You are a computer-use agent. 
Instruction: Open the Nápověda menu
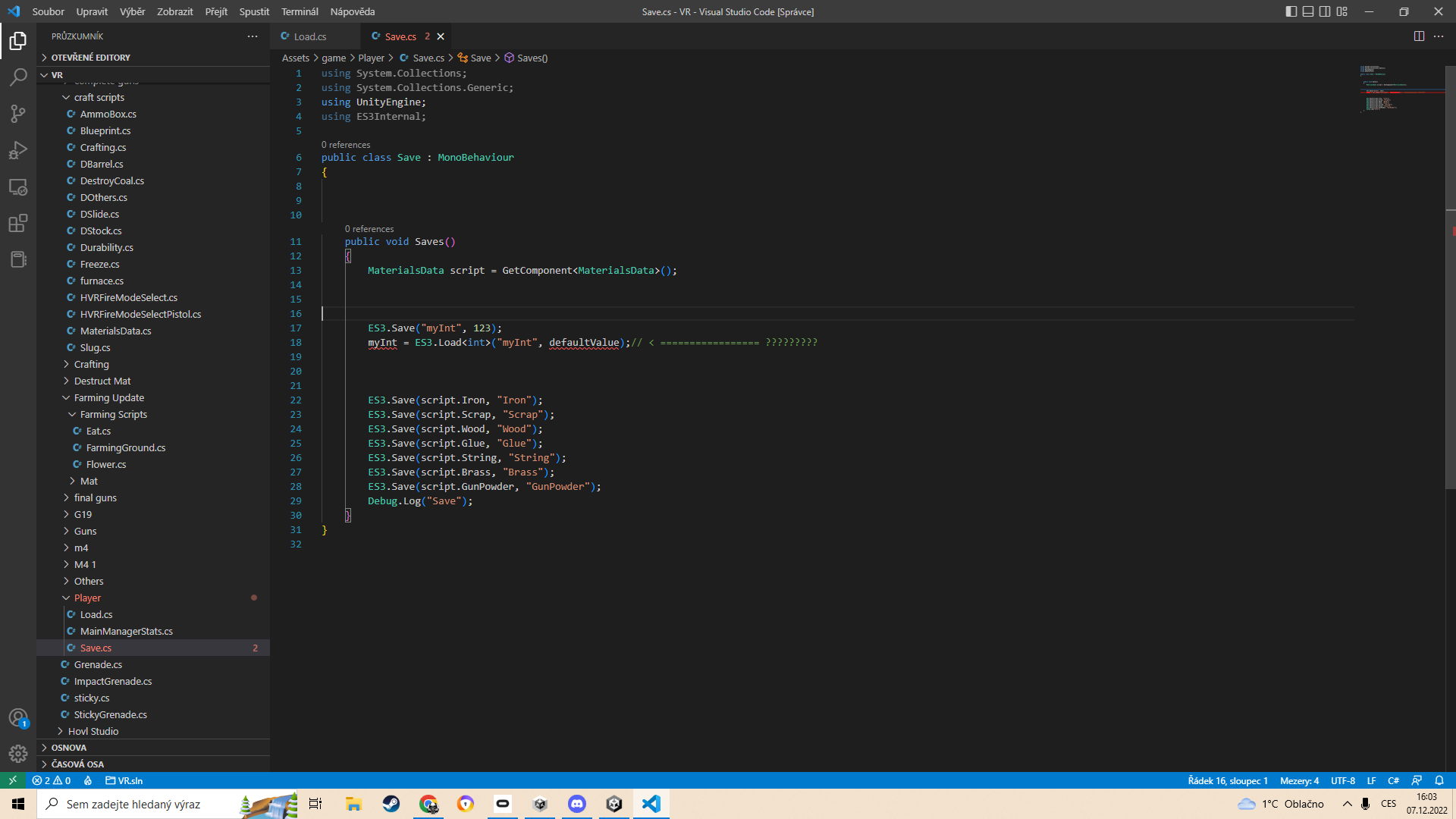coord(353,11)
